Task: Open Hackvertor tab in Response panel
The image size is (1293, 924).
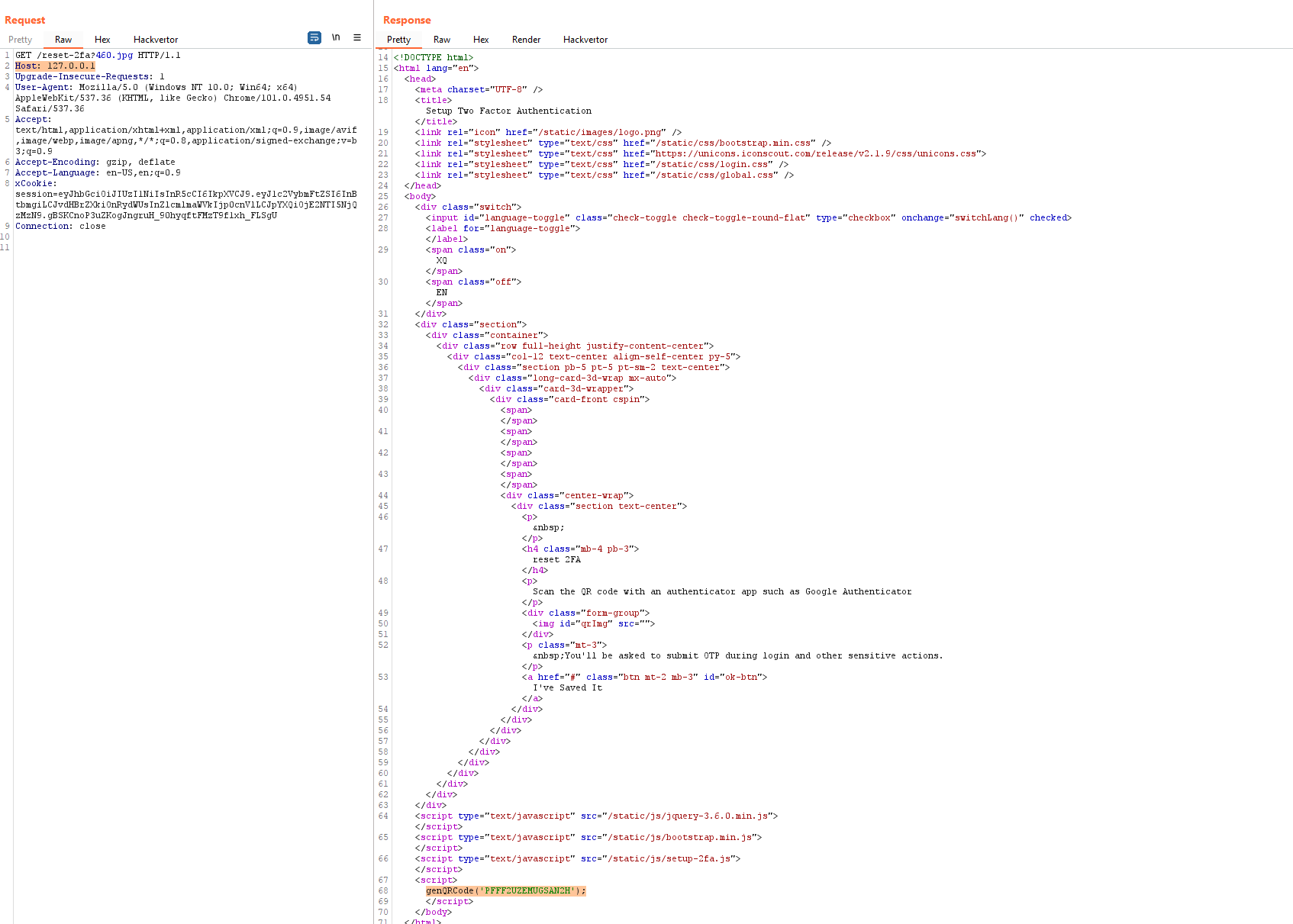Action: click(585, 40)
